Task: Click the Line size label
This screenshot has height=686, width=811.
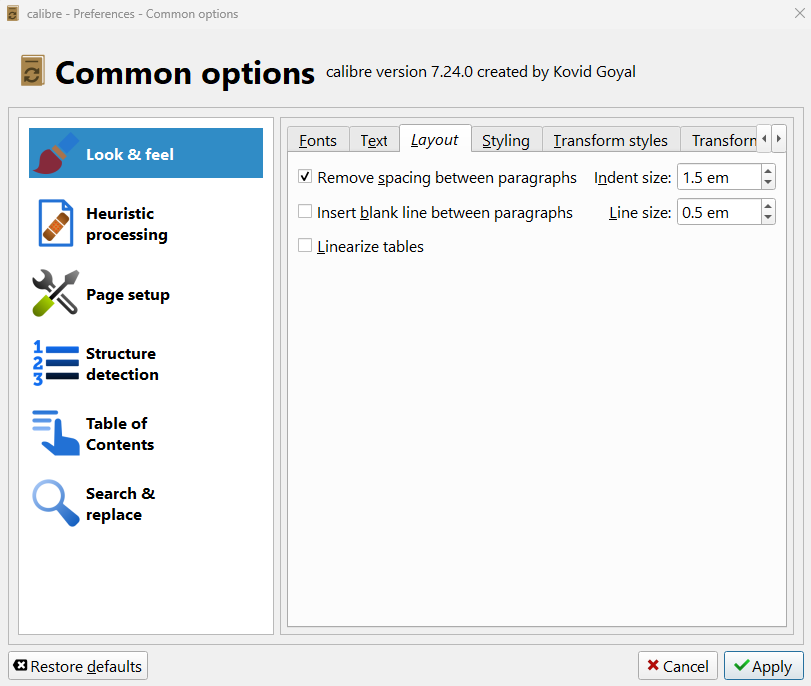Action: point(640,212)
